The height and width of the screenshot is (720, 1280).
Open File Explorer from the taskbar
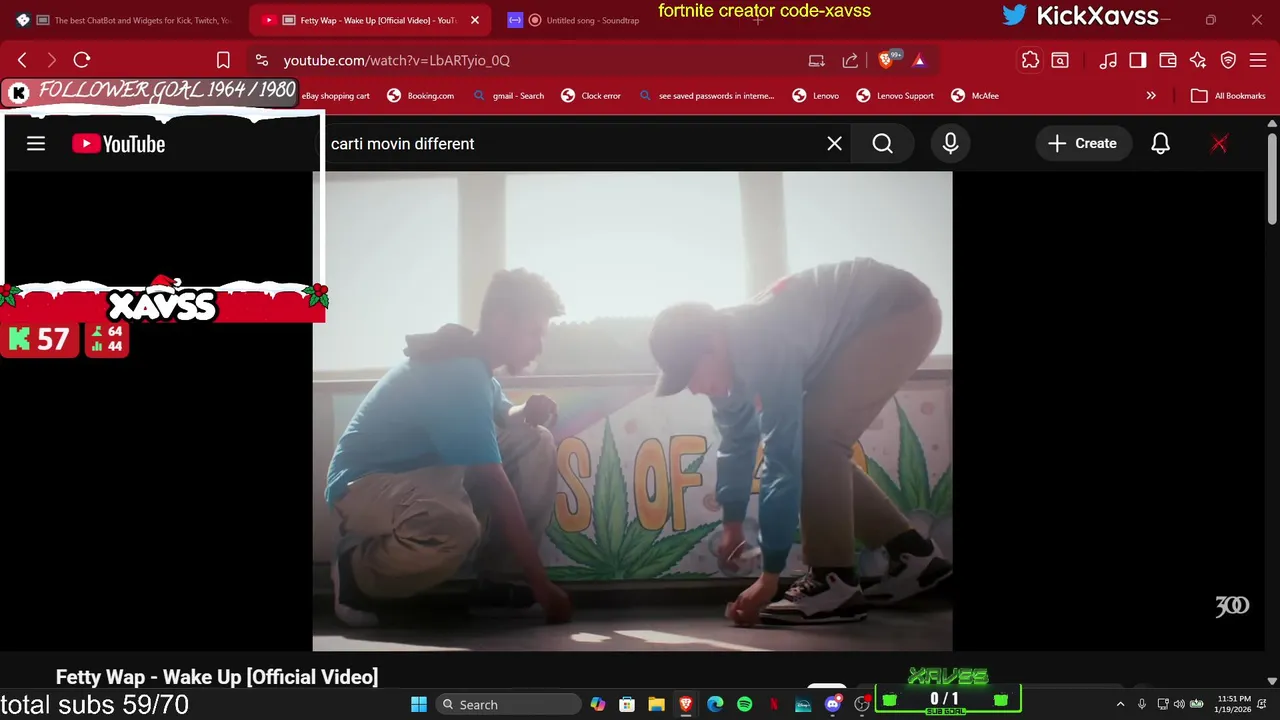point(656,704)
